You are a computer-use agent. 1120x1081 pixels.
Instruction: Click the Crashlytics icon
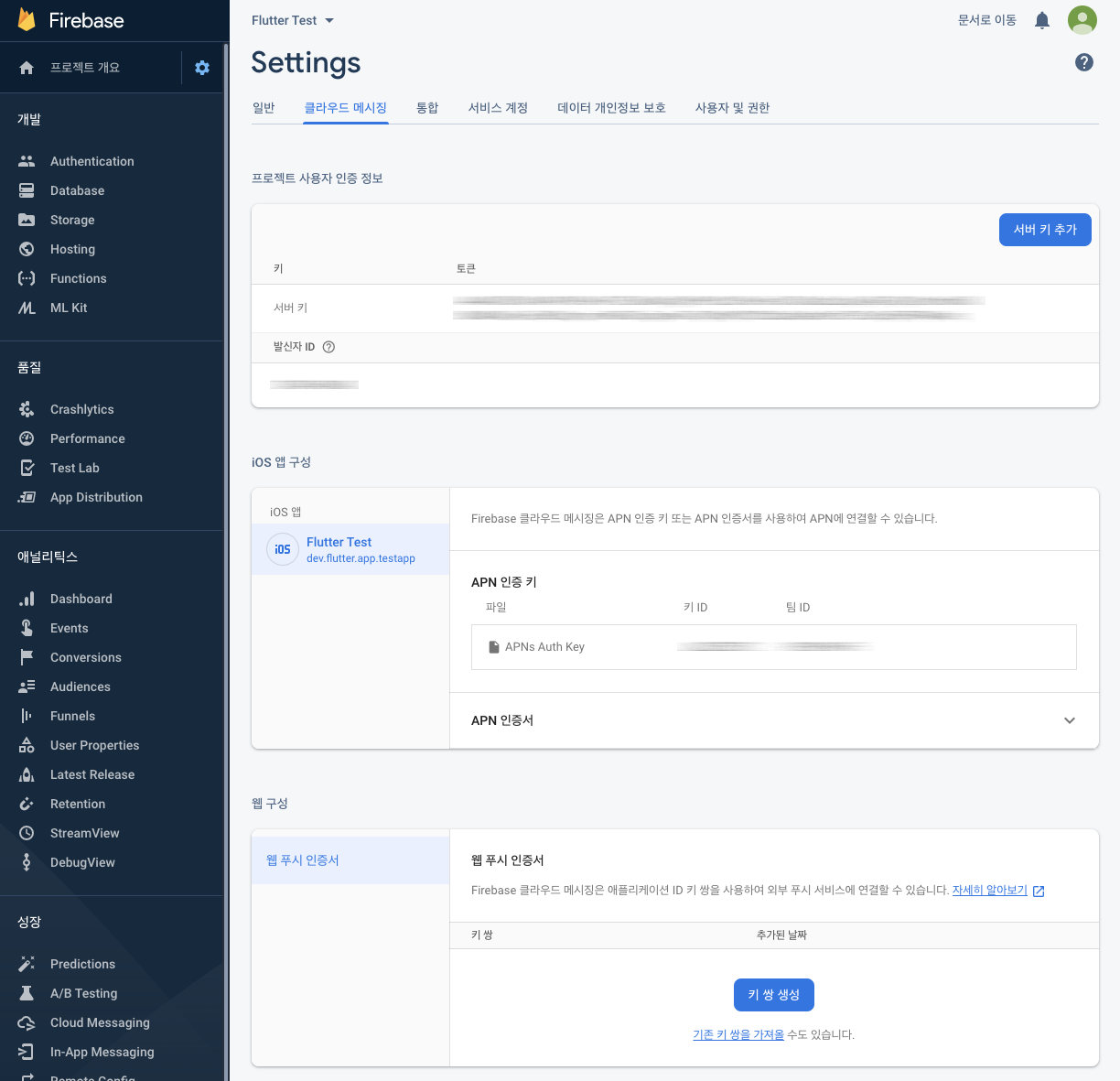point(27,409)
